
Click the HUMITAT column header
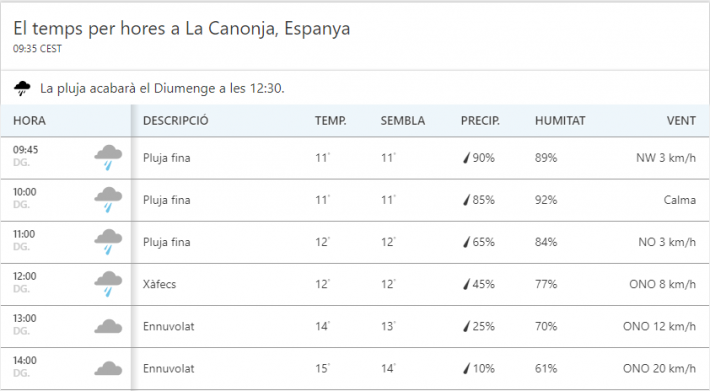click(560, 121)
